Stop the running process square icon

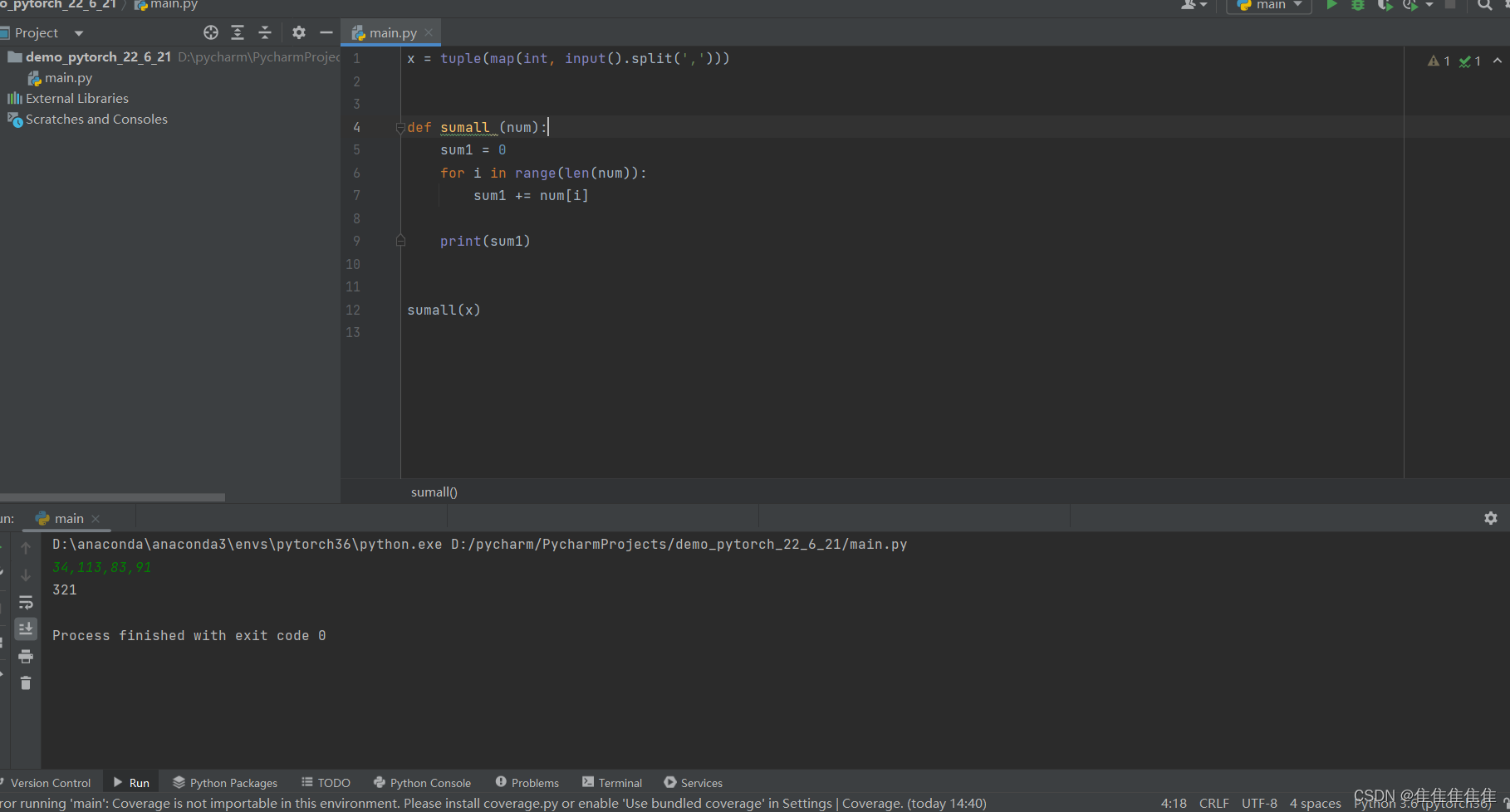1450,4
